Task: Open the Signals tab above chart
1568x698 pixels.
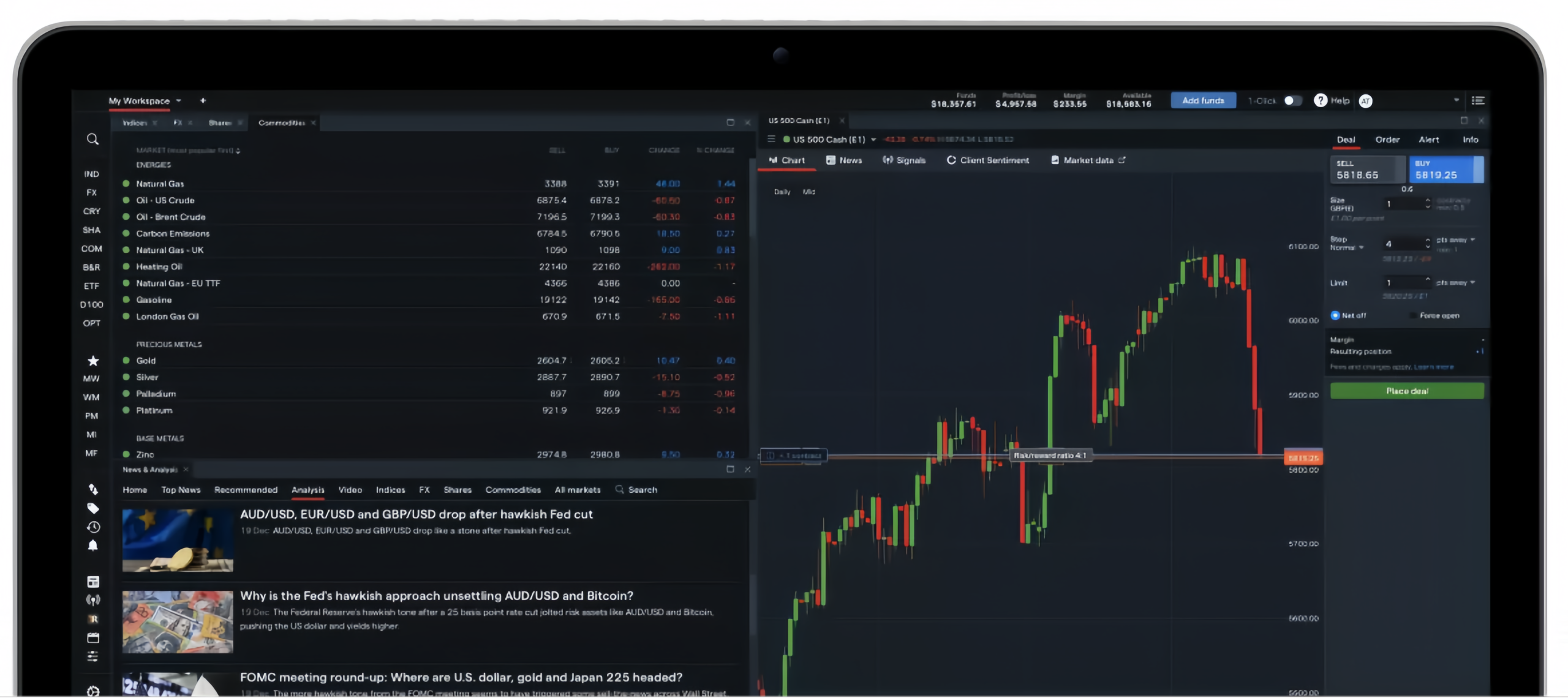Action: (904, 160)
